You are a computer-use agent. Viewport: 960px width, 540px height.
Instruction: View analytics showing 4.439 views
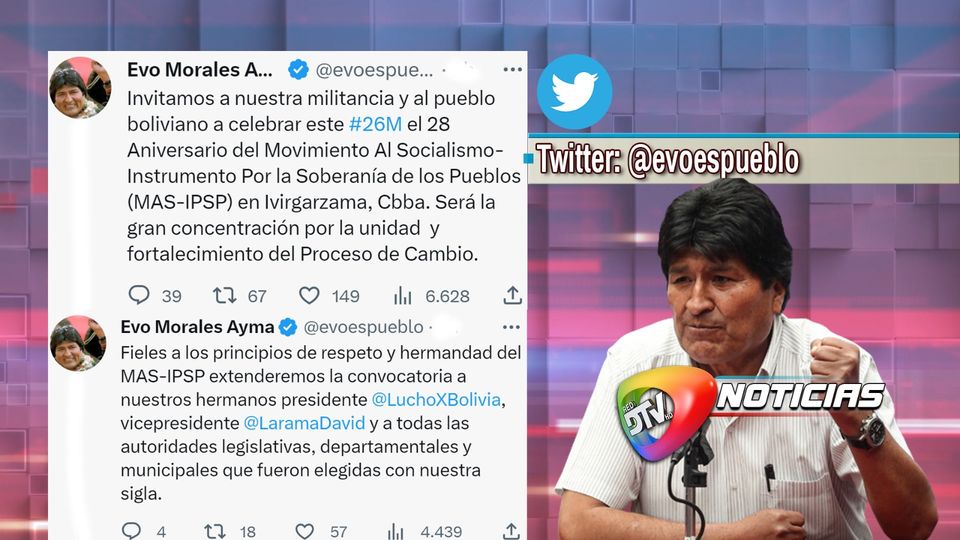click(x=396, y=531)
